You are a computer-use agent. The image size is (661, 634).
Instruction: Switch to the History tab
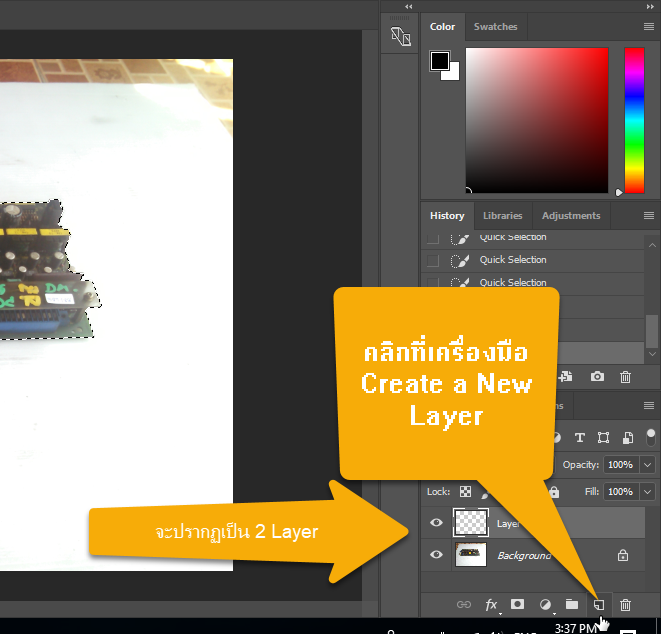click(447, 215)
